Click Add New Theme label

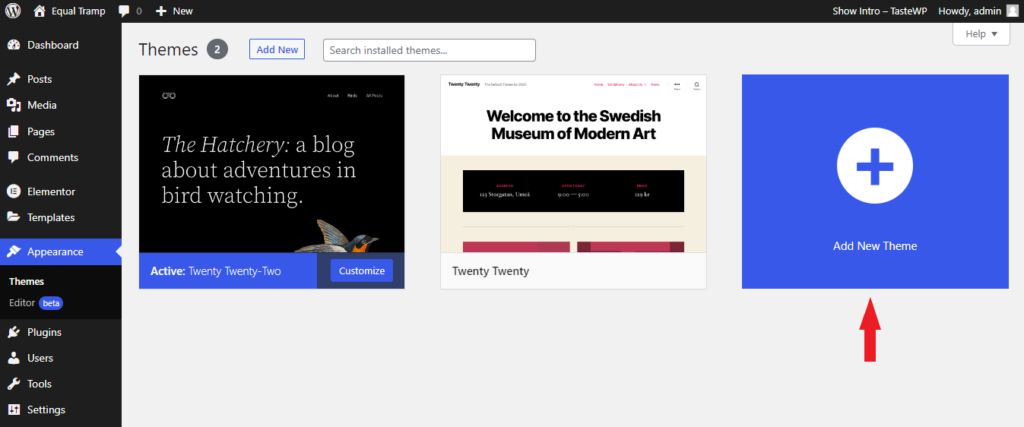(x=875, y=246)
